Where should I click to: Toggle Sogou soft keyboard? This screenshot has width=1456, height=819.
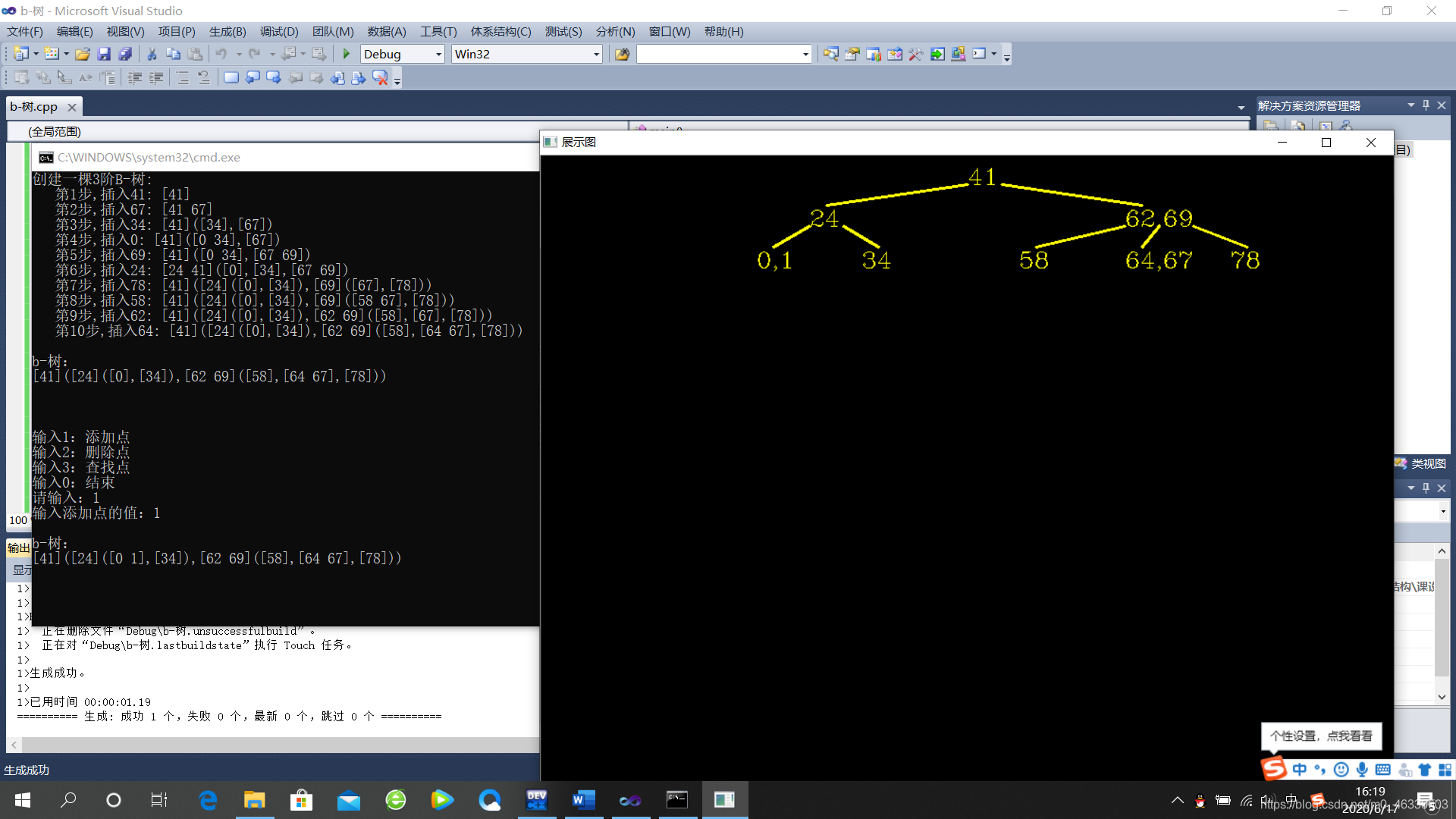coord(1382,770)
